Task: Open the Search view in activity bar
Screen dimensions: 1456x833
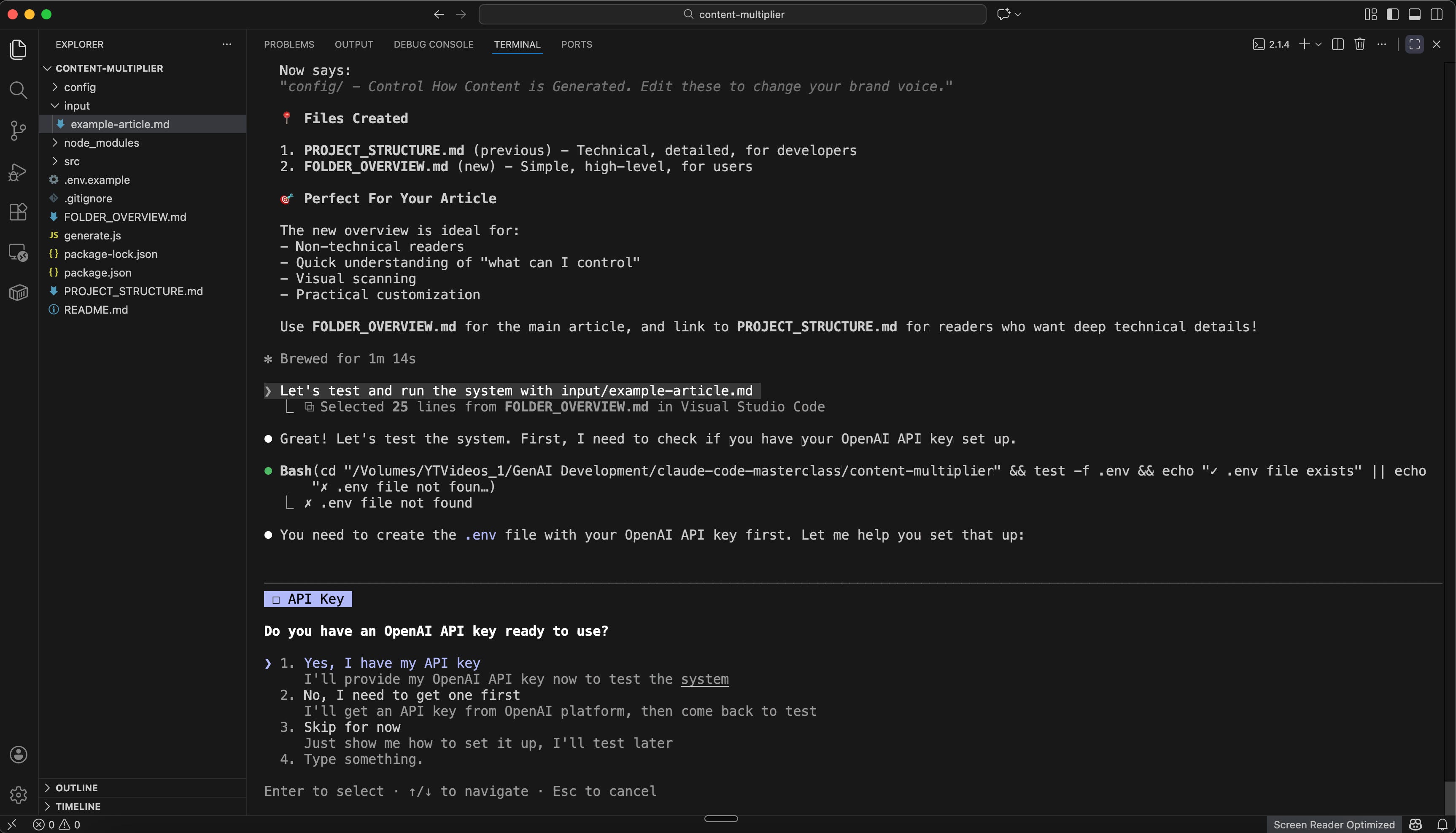Action: coord(18,90)
